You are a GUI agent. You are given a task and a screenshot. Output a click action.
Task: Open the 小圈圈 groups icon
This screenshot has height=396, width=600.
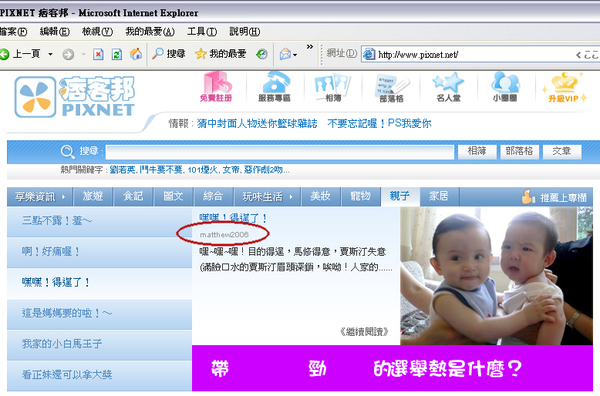pos(505,87)
